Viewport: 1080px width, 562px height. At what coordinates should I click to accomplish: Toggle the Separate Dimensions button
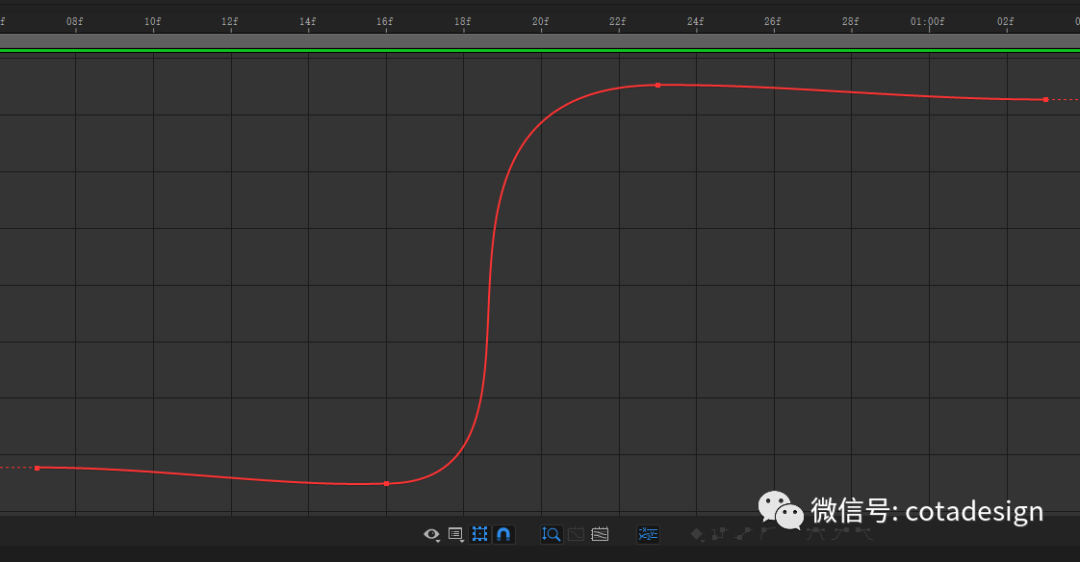648,534
